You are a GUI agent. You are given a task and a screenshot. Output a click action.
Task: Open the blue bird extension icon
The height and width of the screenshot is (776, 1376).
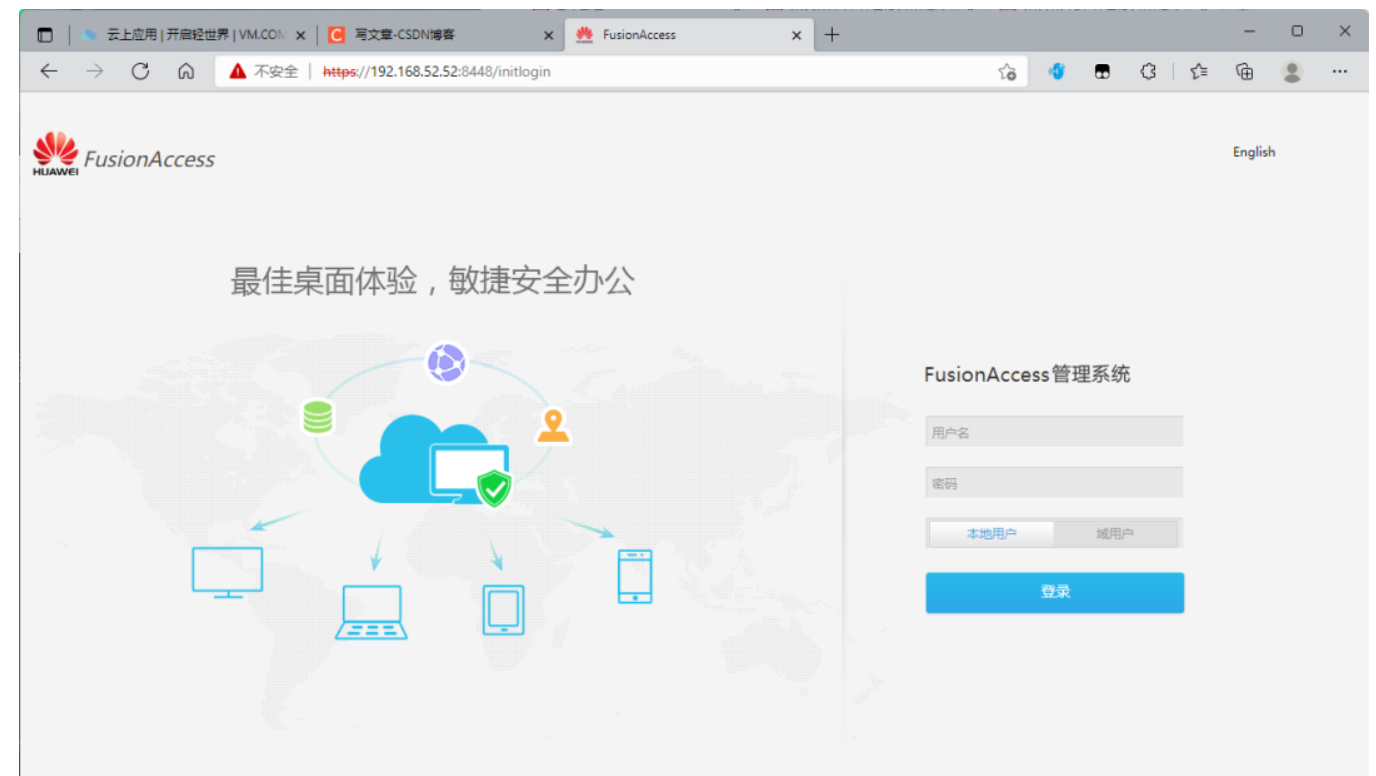[1057, 71]
